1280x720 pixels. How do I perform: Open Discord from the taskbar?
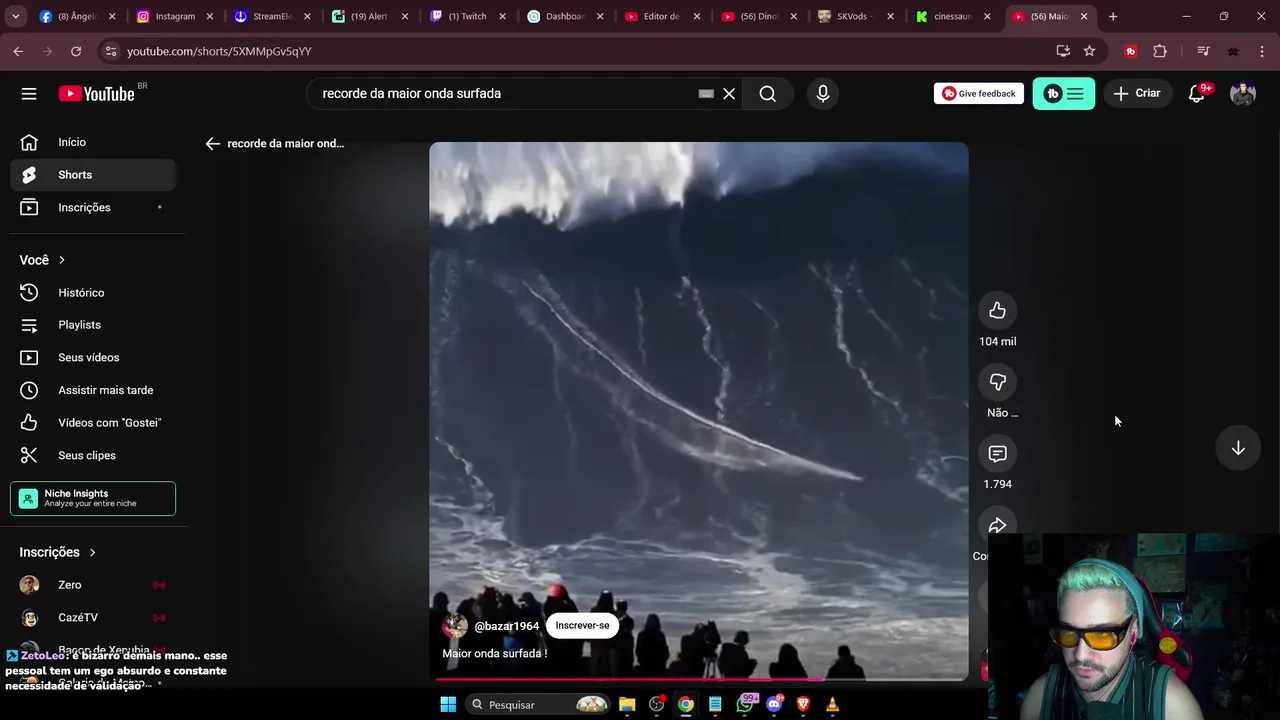coord(774,704)
